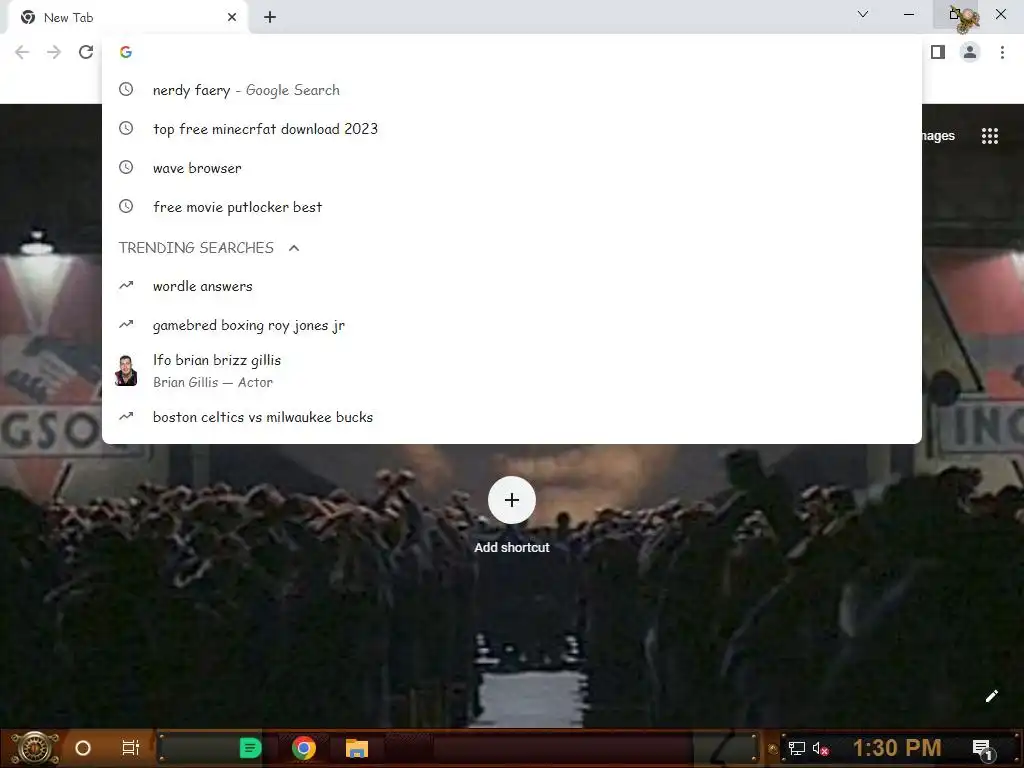Click the network icon in system tray
The image size is (1024, 768).
[x=797, y=748]
